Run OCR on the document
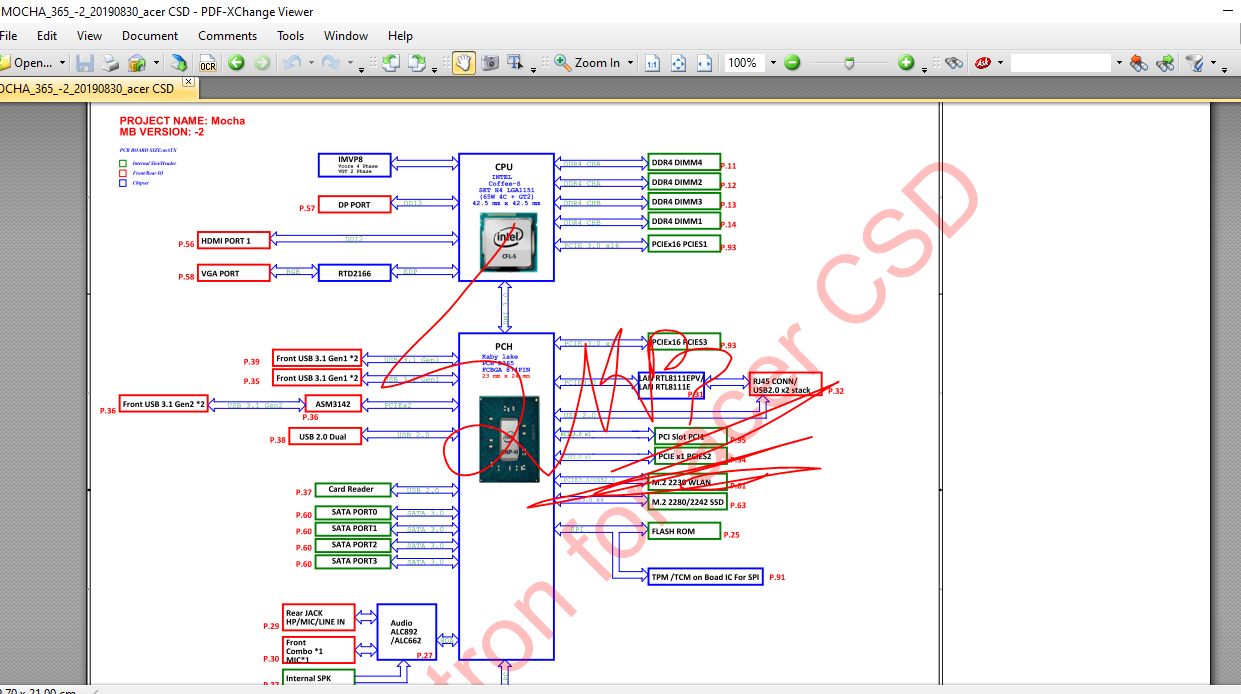 (207, 62)
